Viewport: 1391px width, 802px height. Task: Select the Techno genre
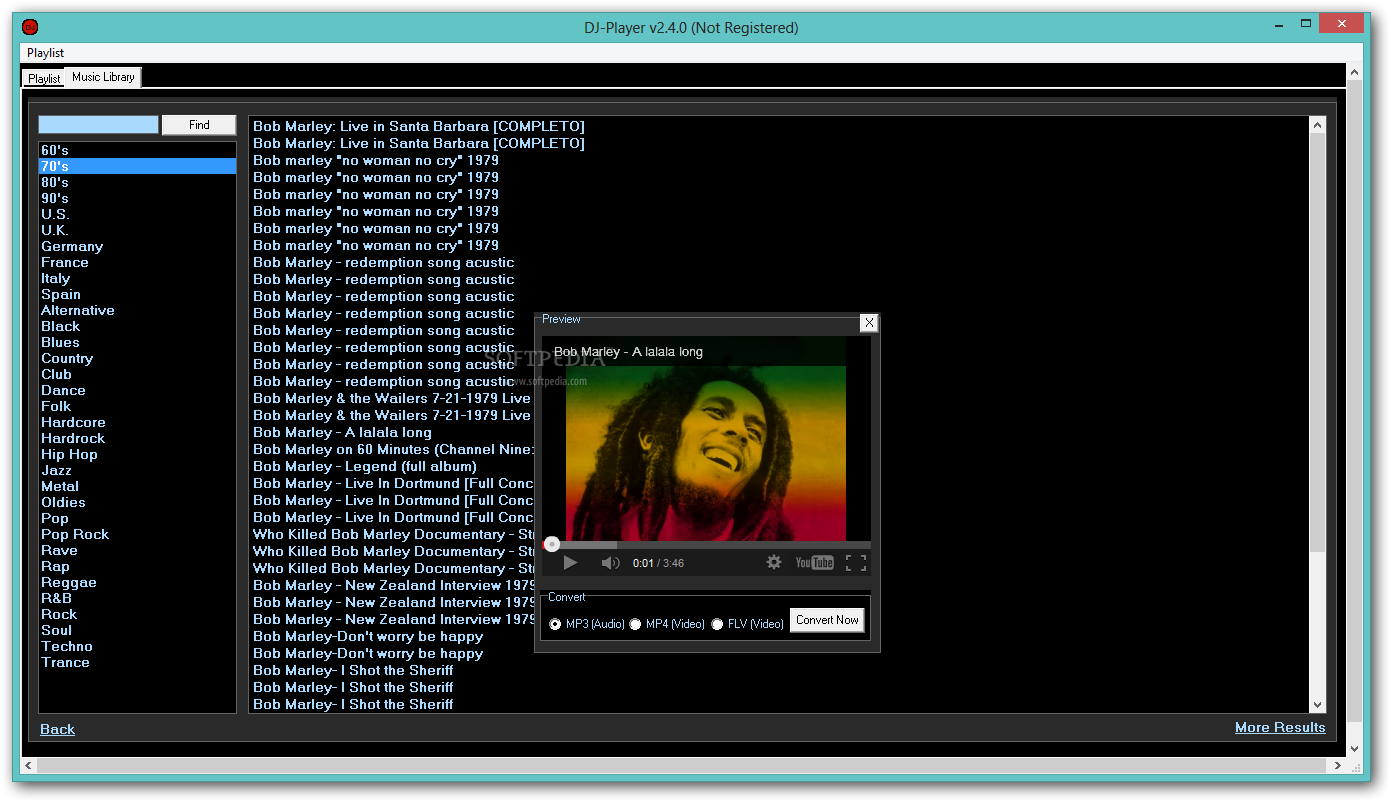pos(137,646)
